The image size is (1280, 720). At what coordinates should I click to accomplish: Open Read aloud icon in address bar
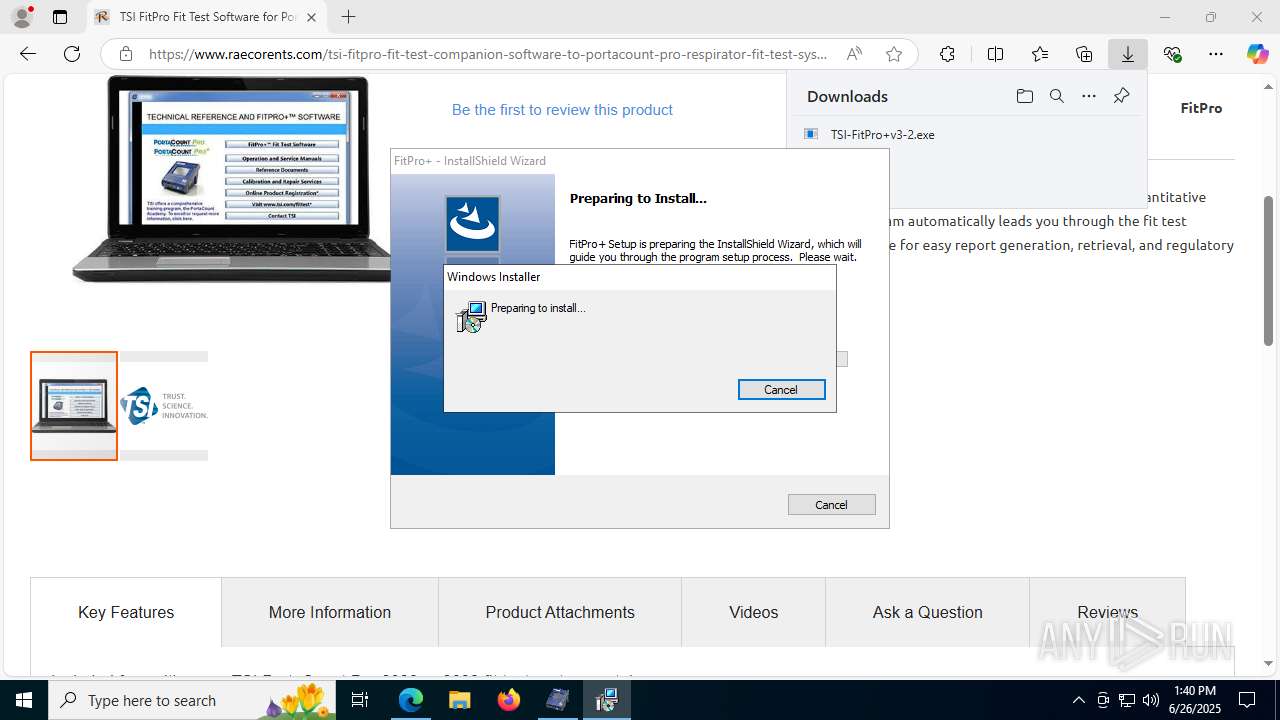click(854, 54)
